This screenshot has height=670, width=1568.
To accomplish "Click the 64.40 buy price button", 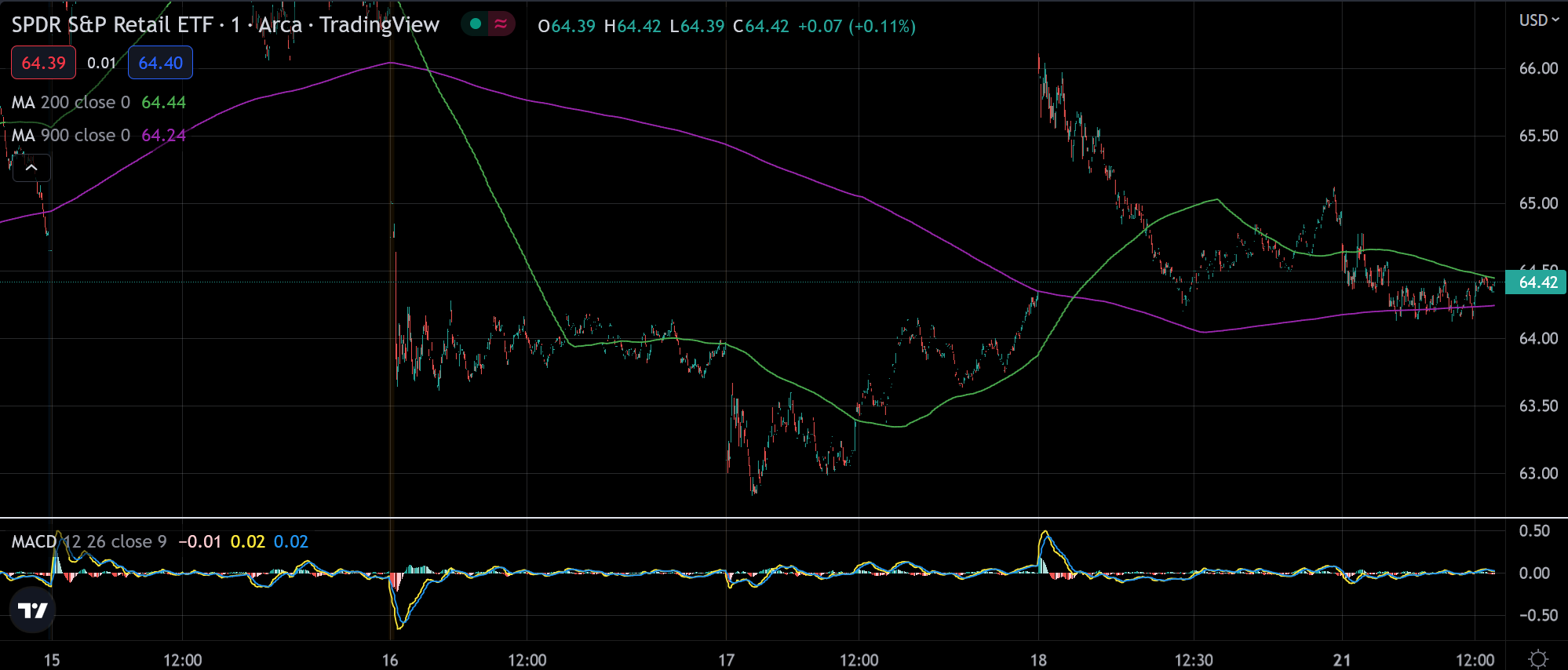I will (x=160, y=63).
